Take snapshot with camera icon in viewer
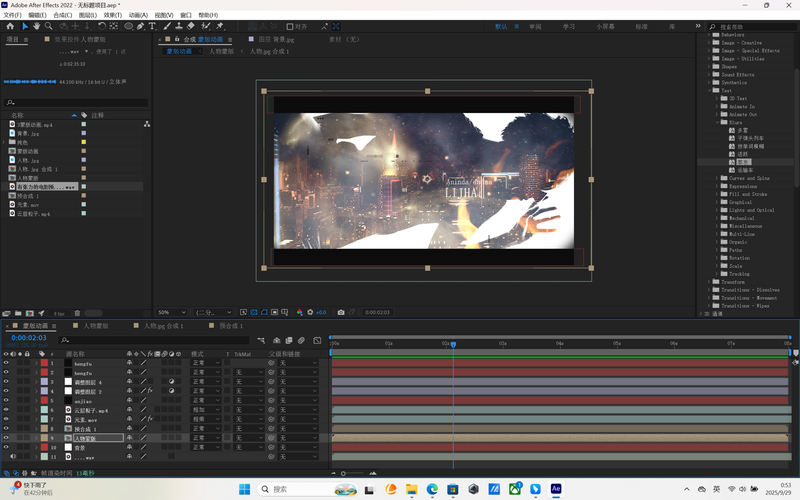This screenshot has height=500, width=800. [341, 312]
